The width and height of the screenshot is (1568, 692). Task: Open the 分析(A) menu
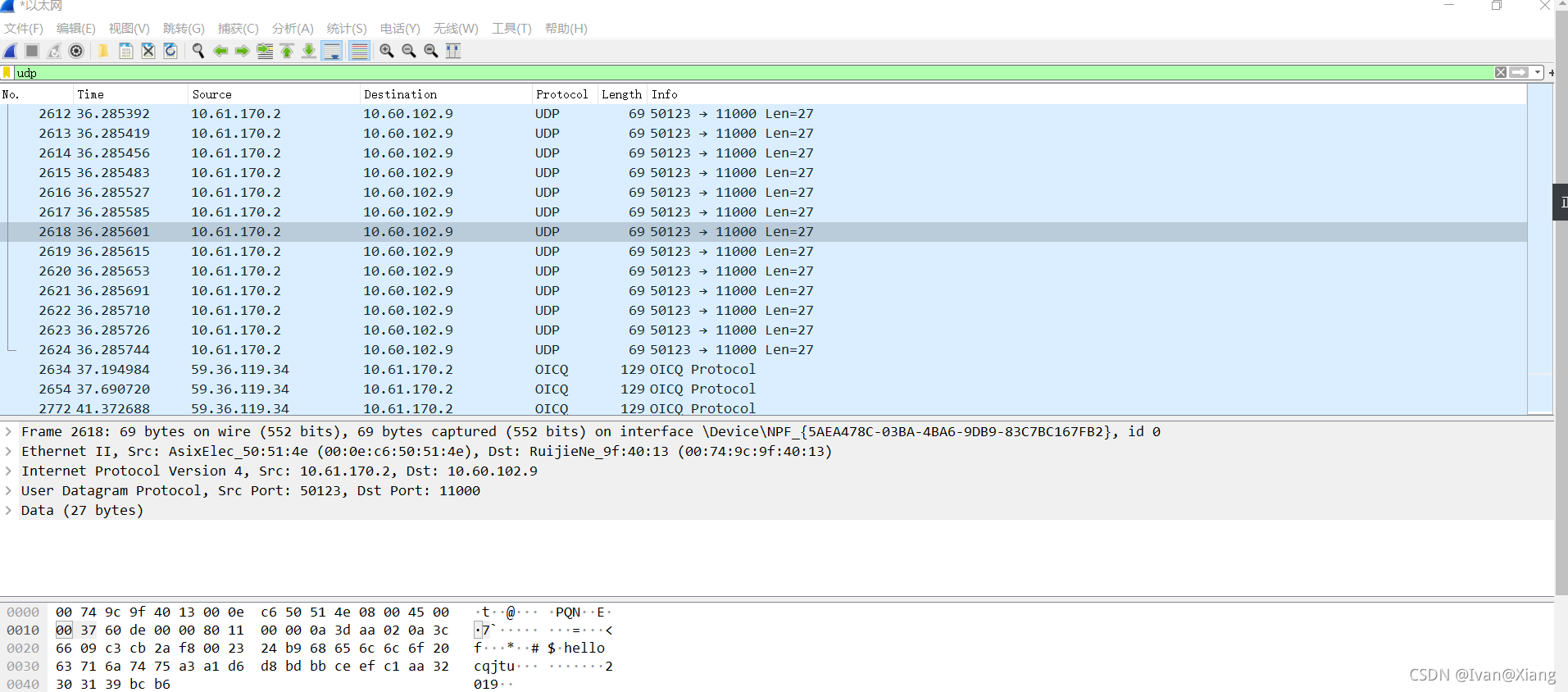tap(293, 29)
